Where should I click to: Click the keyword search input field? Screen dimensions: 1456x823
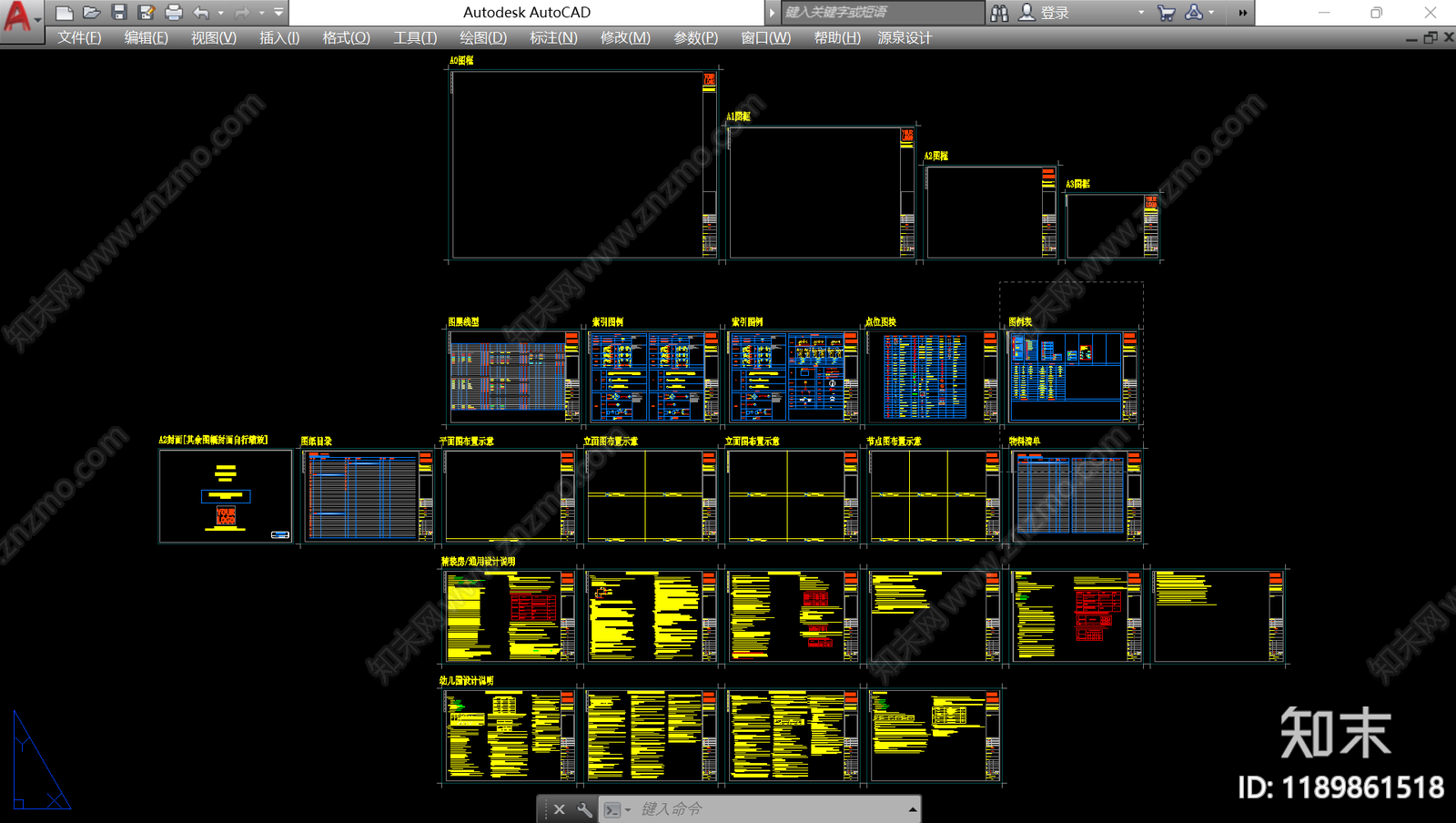(x=883, y=13)
